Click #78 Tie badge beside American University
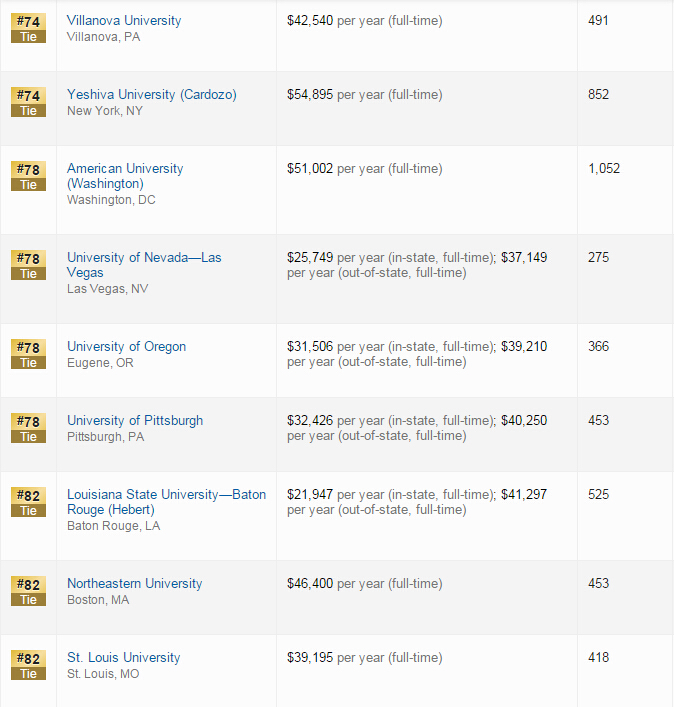 (x=28, y=176)
